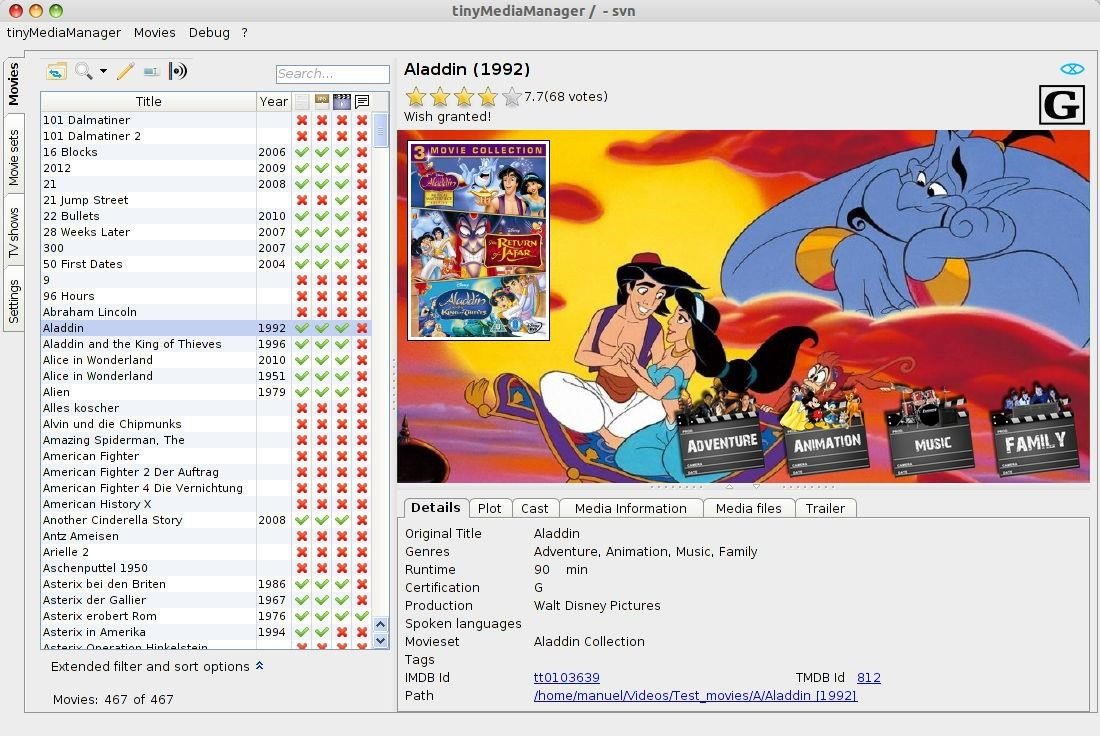
Task: Click the Aladdin movie poster thumbnail
Action: [x=478, y=241]
